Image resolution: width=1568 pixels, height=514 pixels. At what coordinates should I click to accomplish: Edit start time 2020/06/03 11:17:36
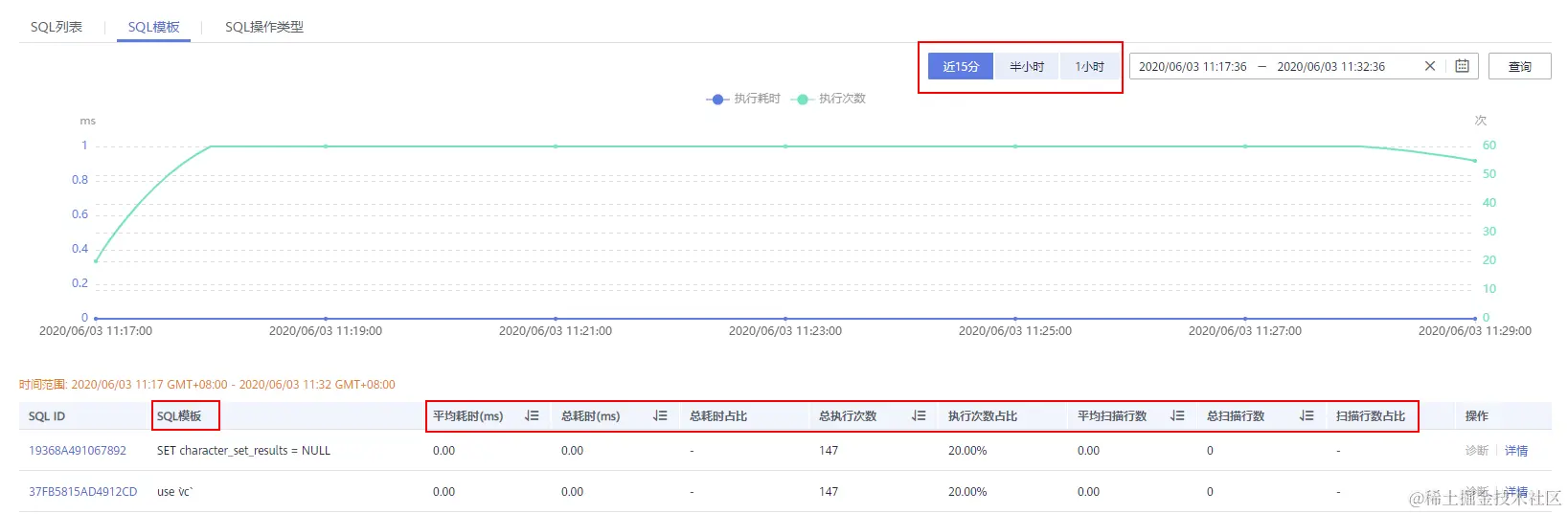click(x=1193, y=66)
